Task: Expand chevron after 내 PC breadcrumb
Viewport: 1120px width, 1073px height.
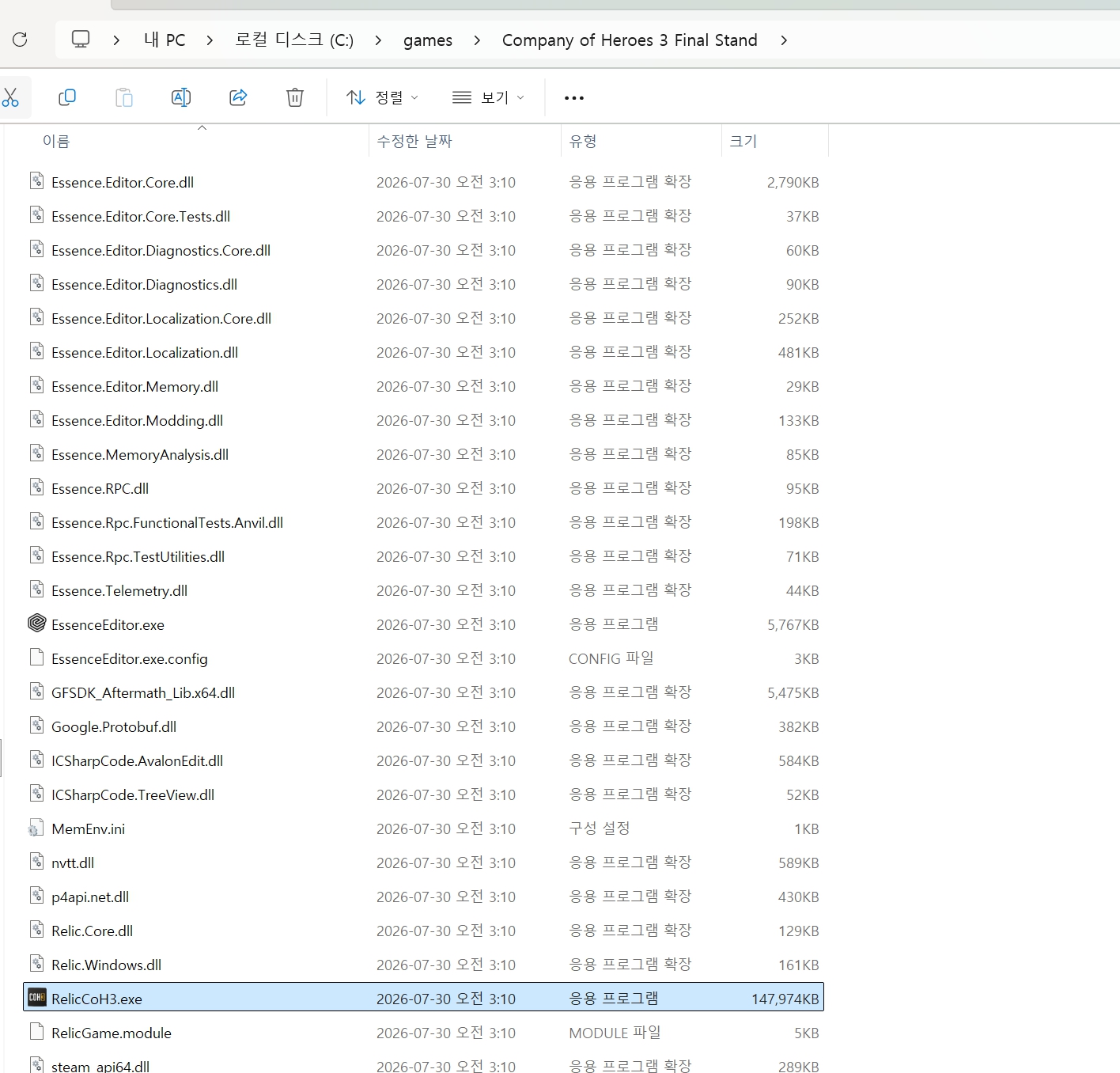Action: click(210, 40)
